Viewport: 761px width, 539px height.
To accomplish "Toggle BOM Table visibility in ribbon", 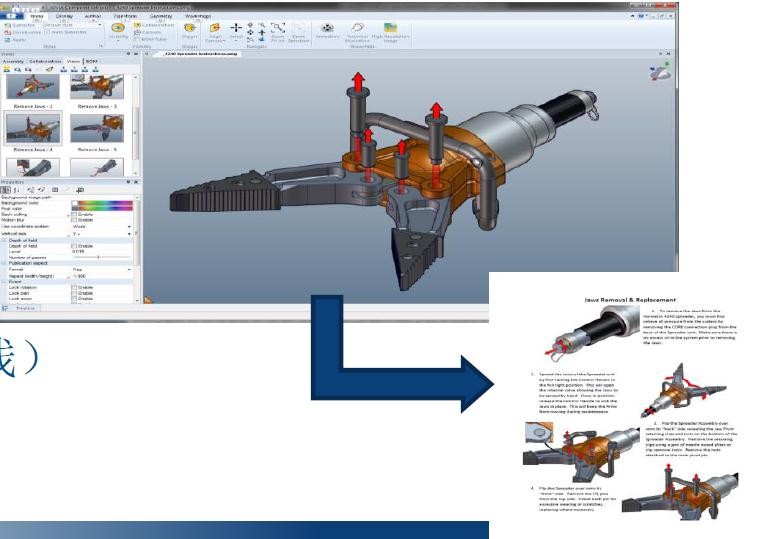I will [x=150, y=39].
